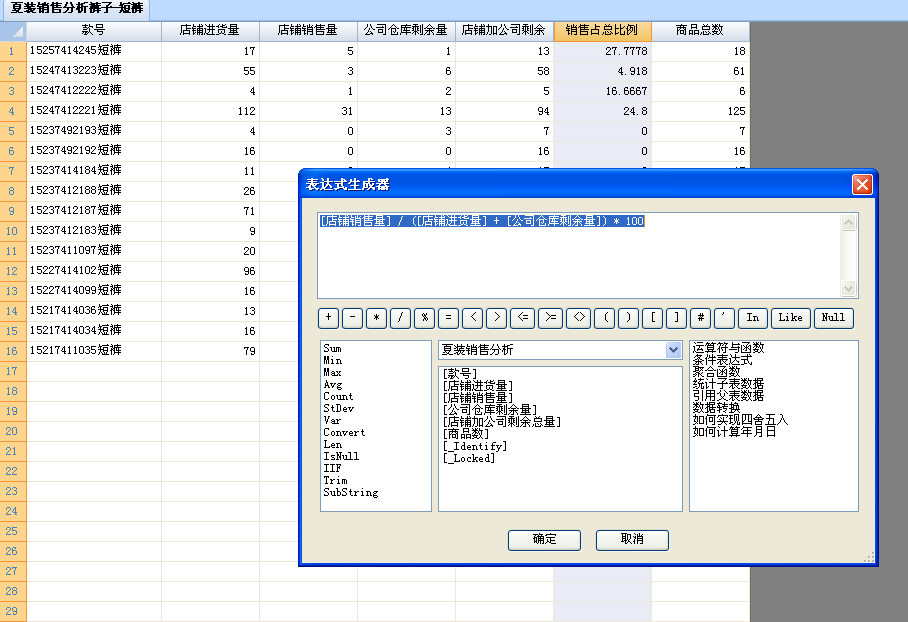This screenshot has height=622, width=908.
Task: Insert the left parenthesis
Action: tap(605, 317)
